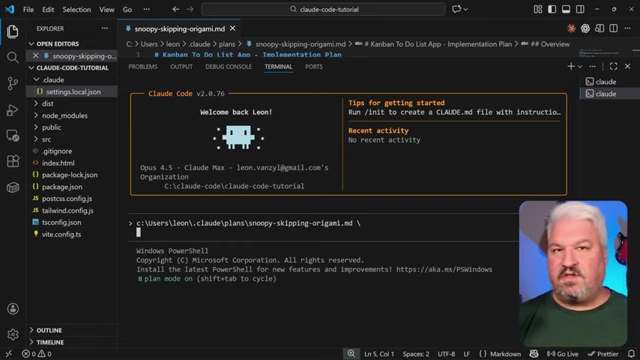The image size is (640, 360).
Task: Open the File menu
Action: pyautogui.click(x=28, y=9)
